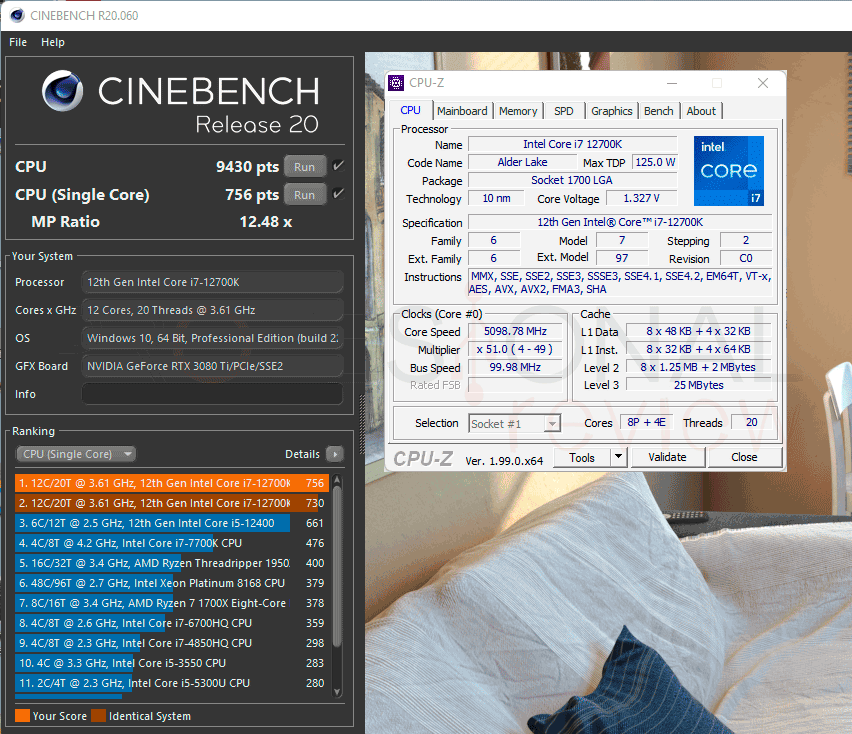This screenshot has width=852, height=734.
Task: Switch to the SPD tab
Action: pos(563,111)
